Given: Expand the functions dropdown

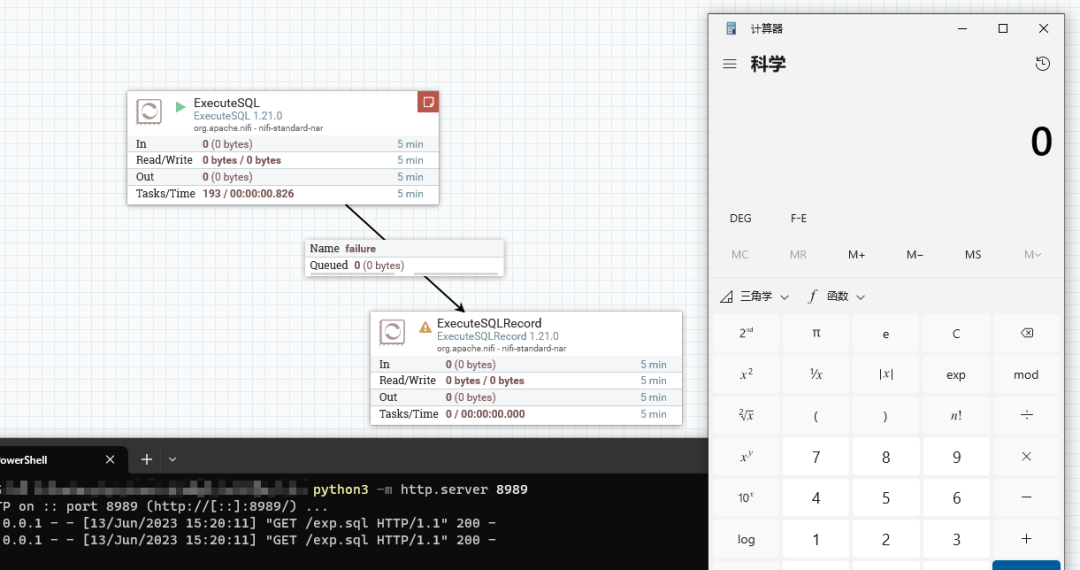Looking at the screenshot, I should 836,296.
